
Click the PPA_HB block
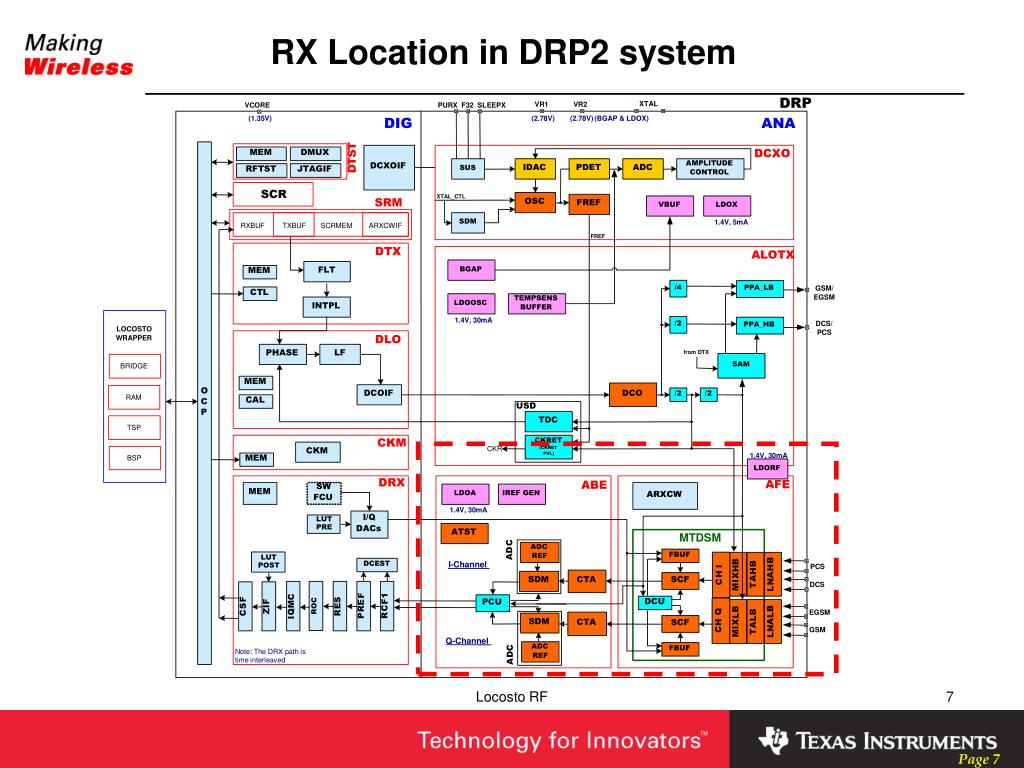point(760,325)
